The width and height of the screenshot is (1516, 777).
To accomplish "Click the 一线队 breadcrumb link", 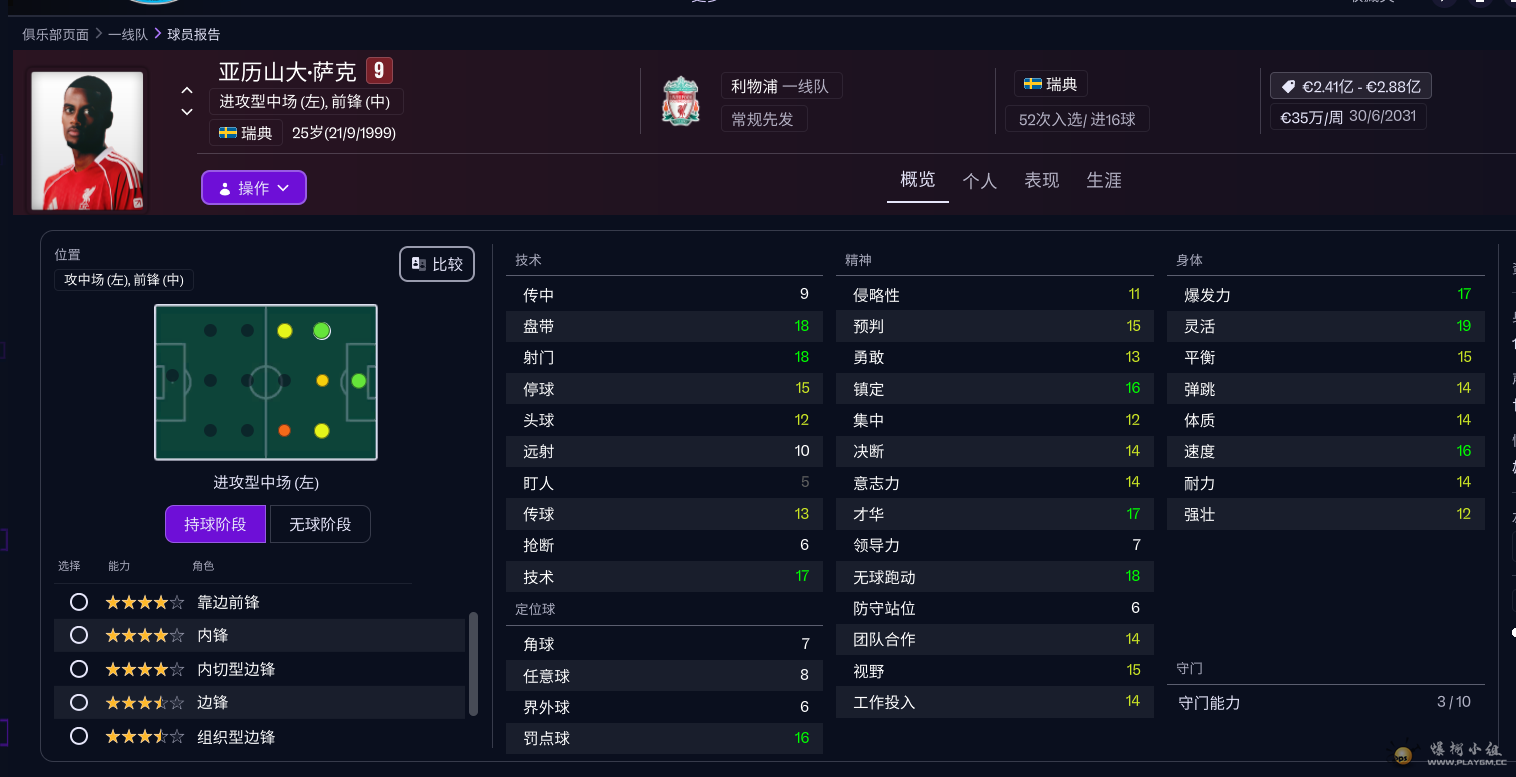I will click(128, 34).
